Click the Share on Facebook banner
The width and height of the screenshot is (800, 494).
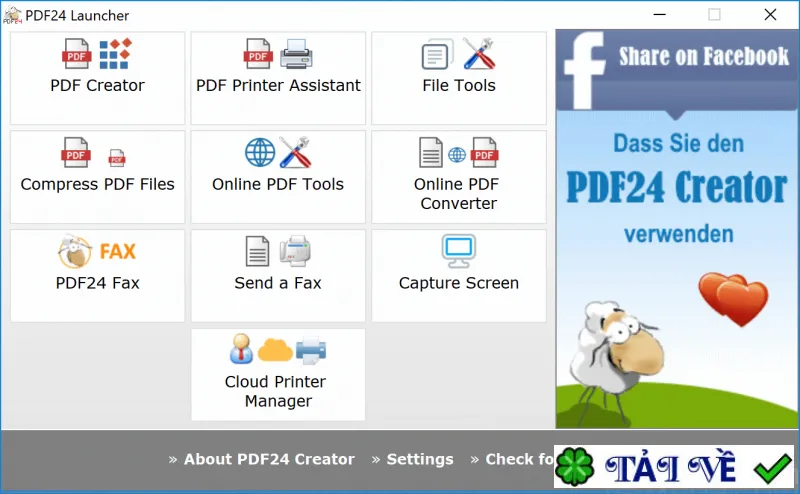pos(677,69)
